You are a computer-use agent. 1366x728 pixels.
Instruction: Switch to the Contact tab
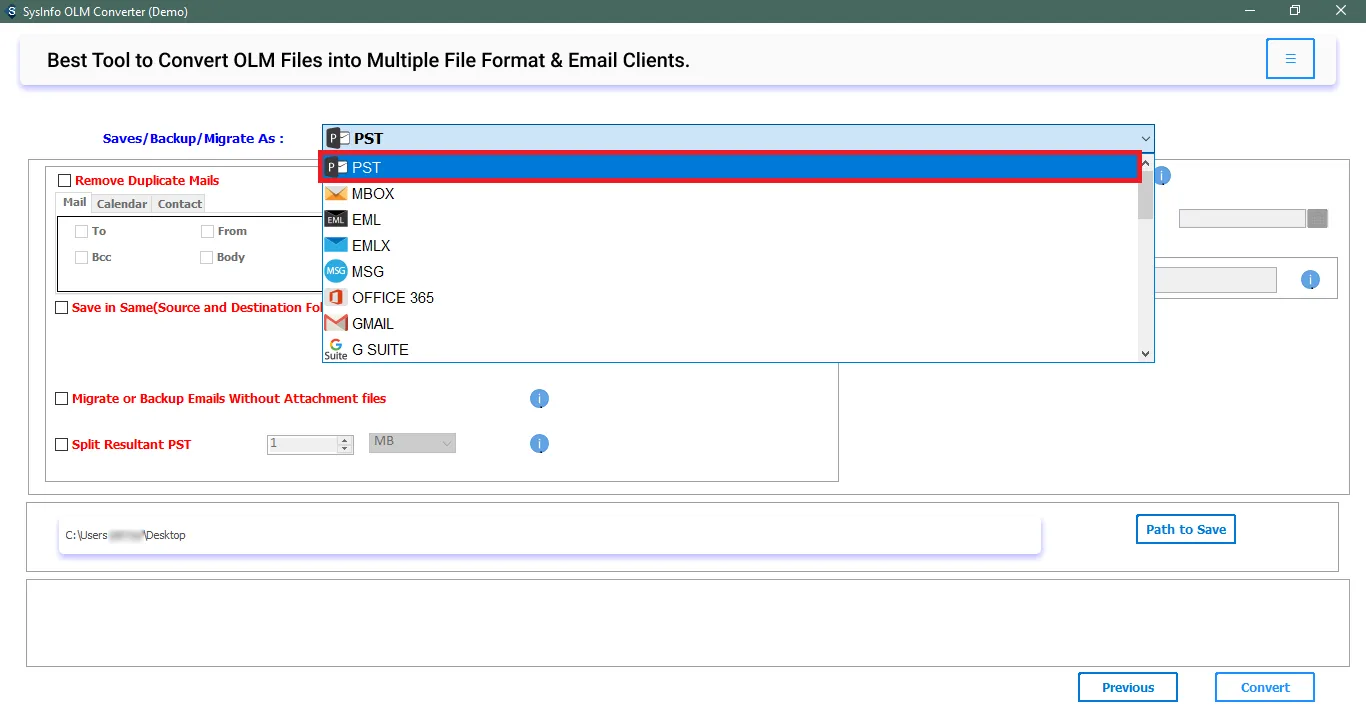coord(180,204)
